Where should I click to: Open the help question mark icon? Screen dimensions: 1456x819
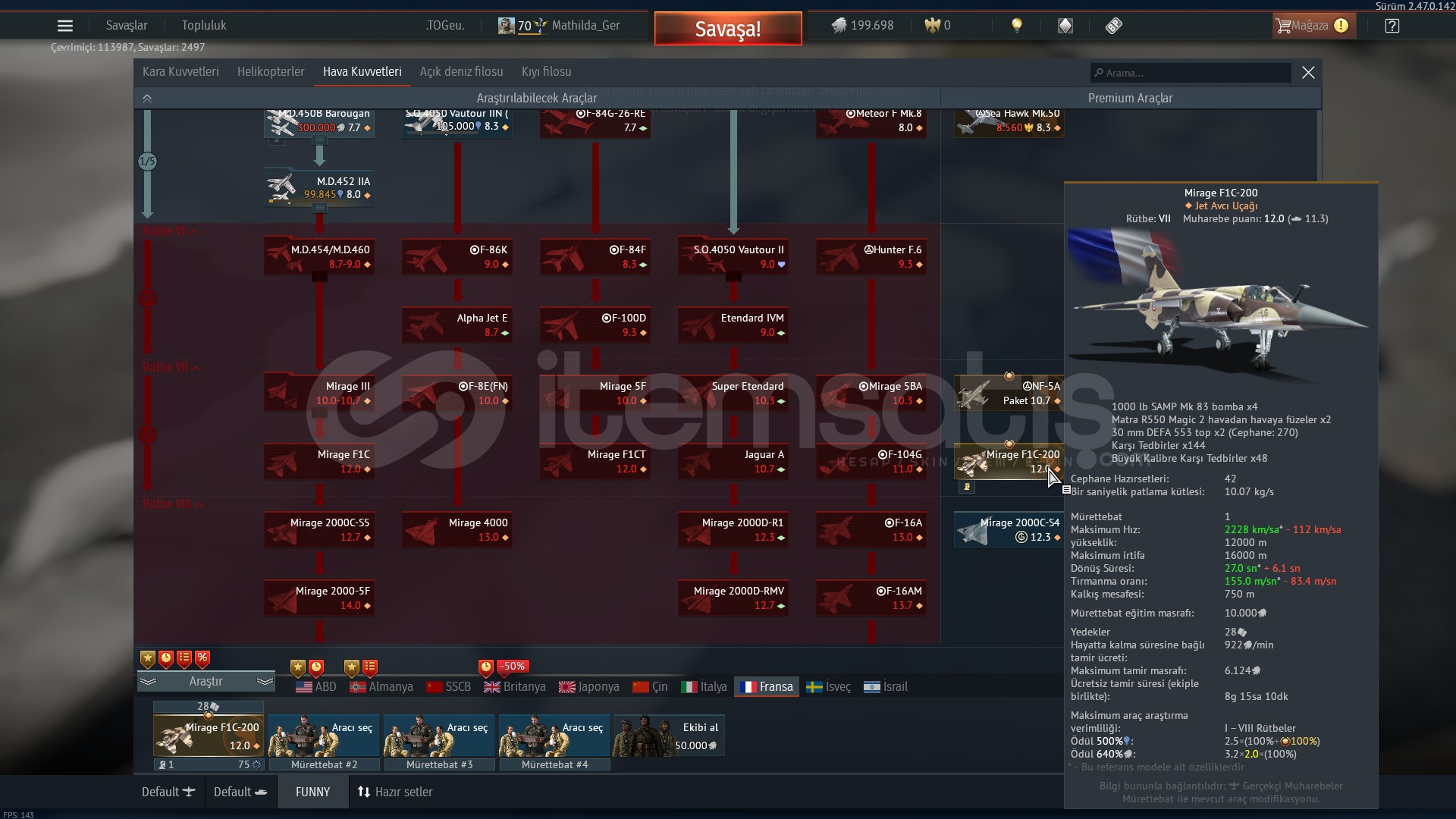[1392, 26]
